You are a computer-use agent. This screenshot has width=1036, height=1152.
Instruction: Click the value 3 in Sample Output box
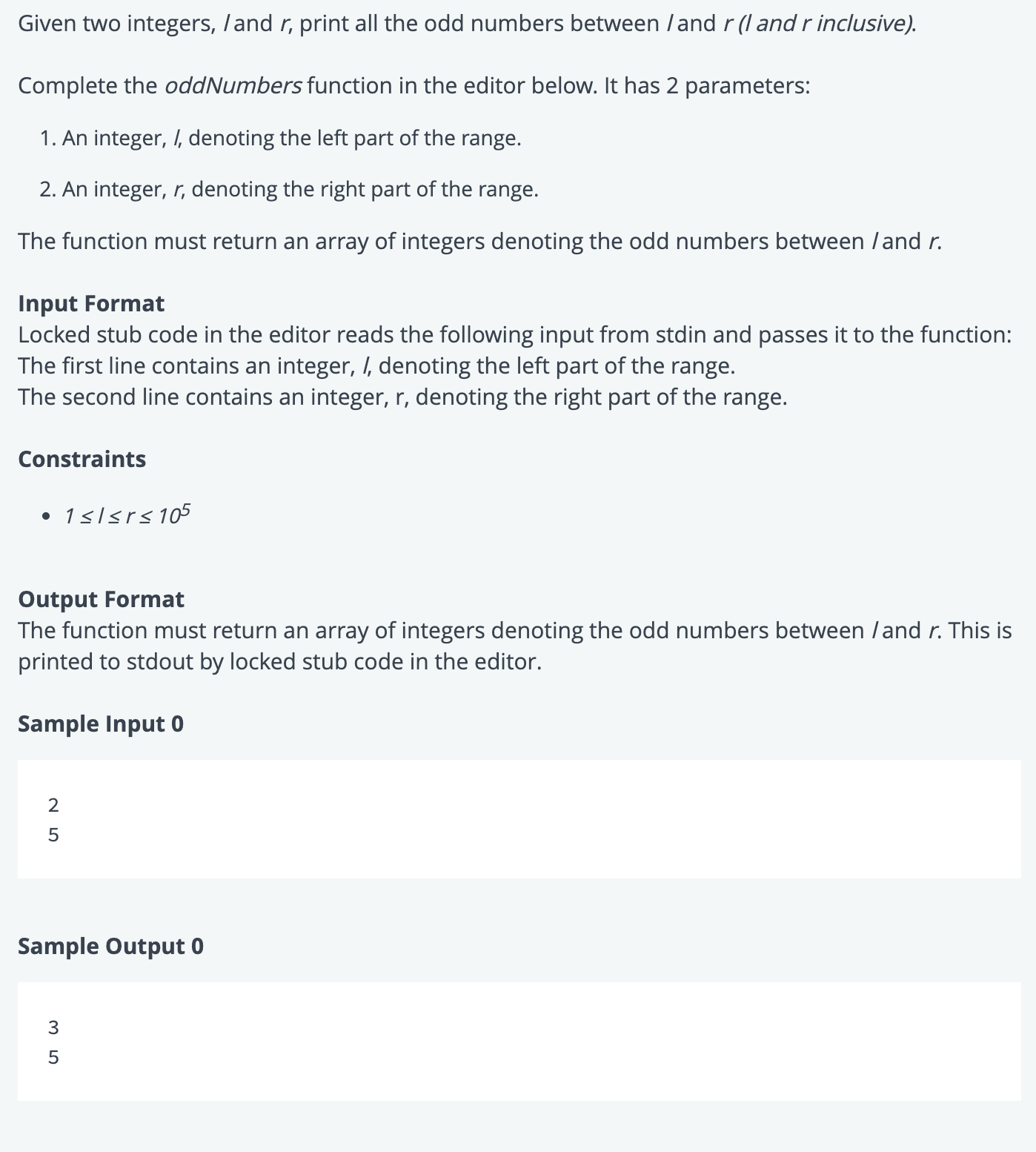click(x=53, y=1027)
